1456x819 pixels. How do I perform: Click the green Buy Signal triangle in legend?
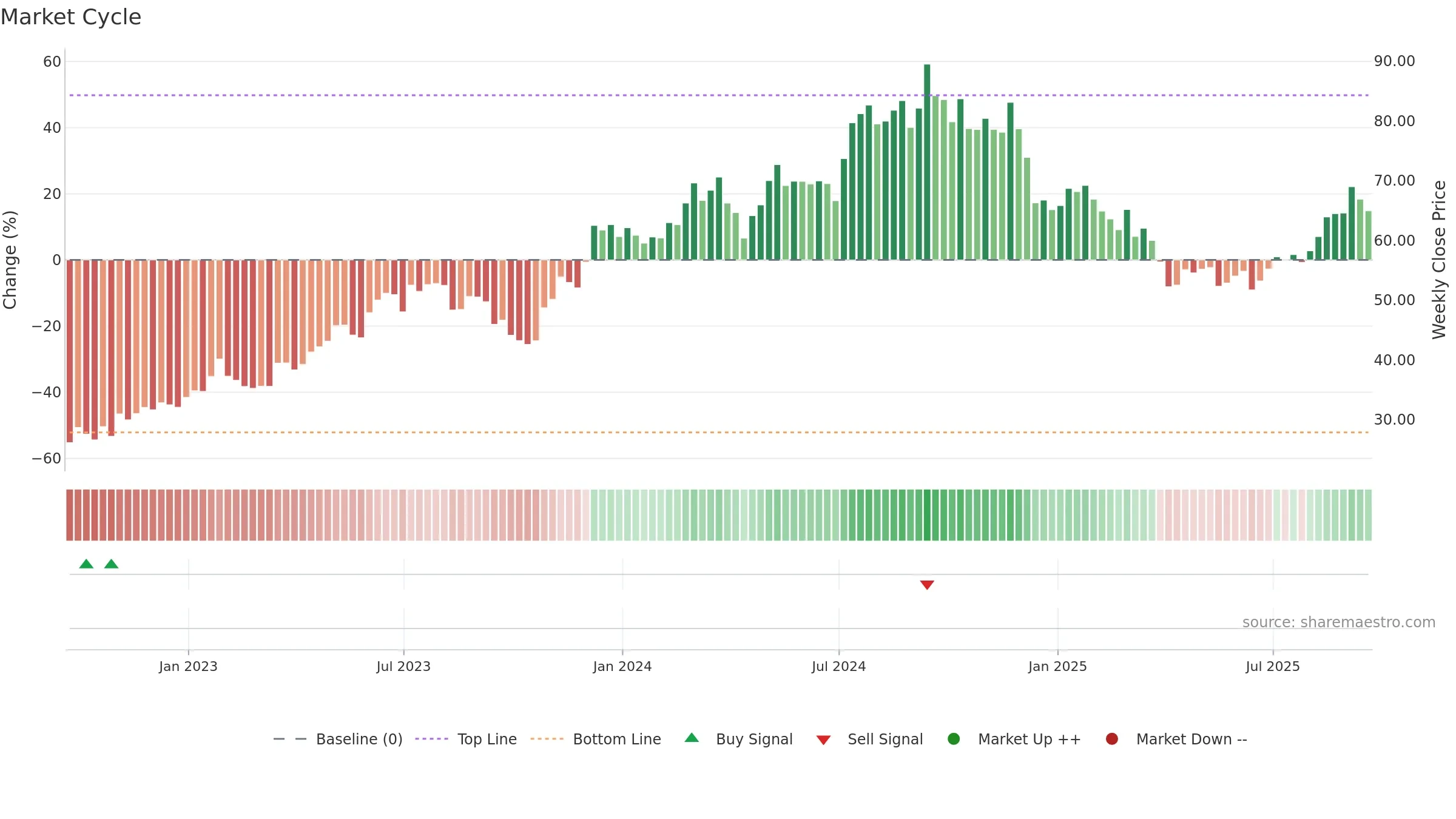[x=692, y=738]
